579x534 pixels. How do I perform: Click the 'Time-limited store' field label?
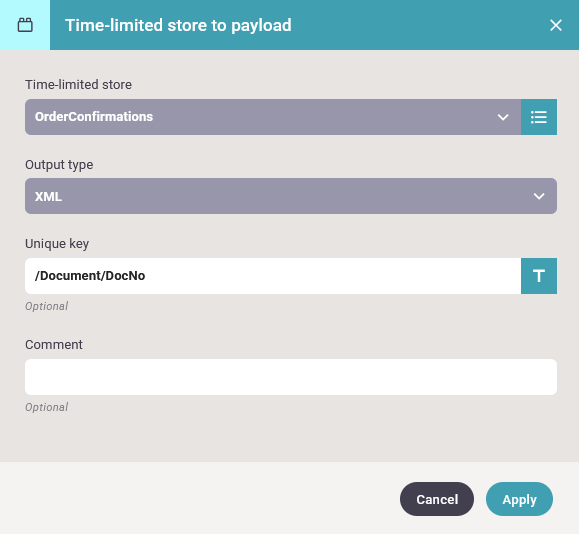(x=78, y=85)
